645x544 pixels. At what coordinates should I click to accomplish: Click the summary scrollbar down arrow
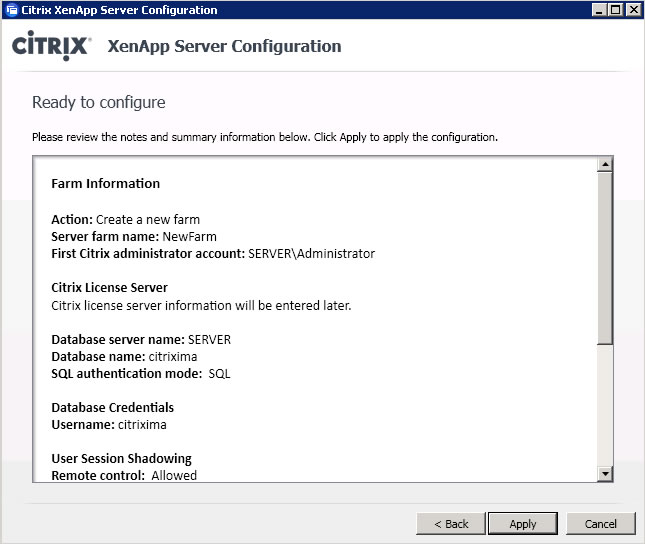(x=605, y=474)
